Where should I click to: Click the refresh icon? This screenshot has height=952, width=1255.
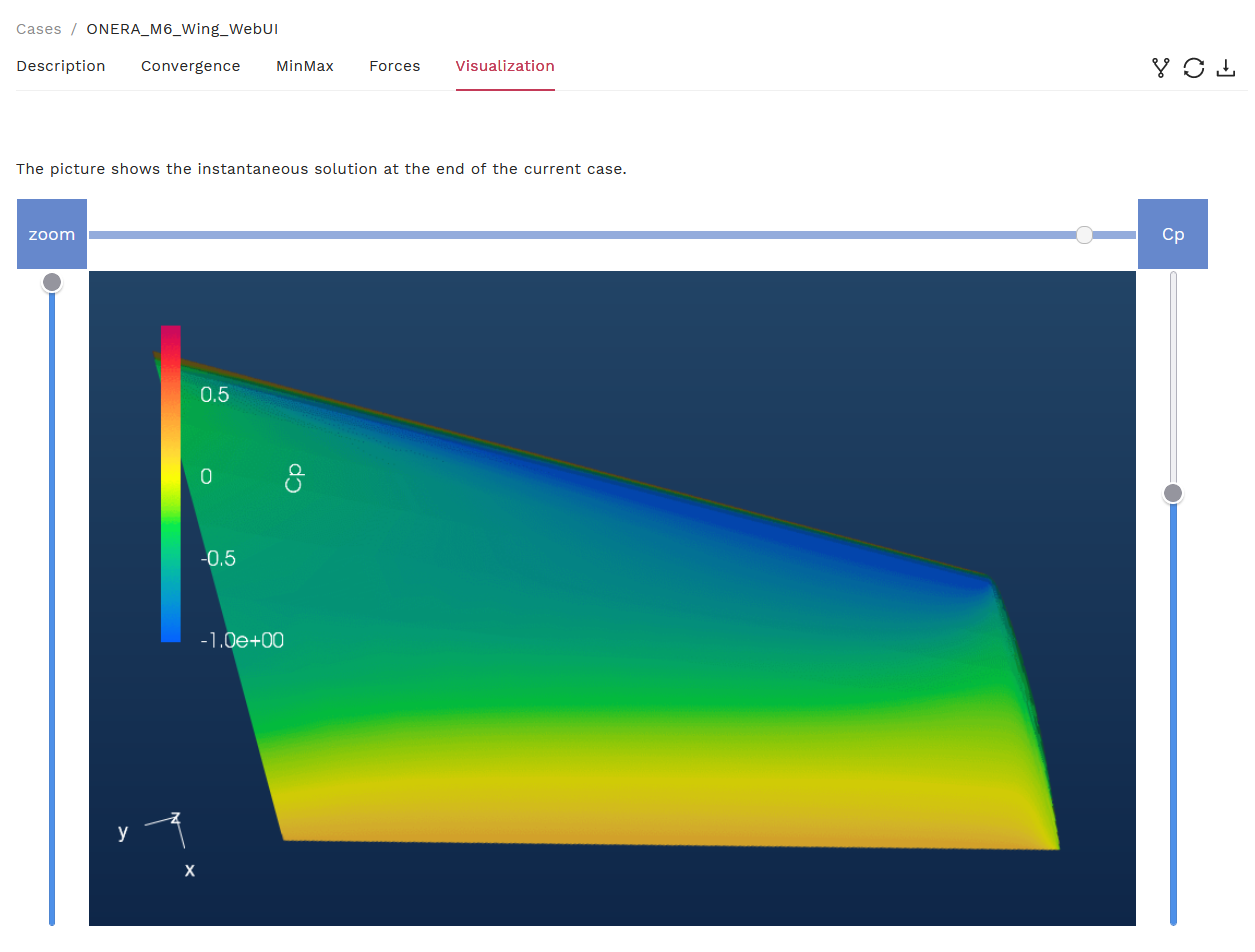[1193, 68]
